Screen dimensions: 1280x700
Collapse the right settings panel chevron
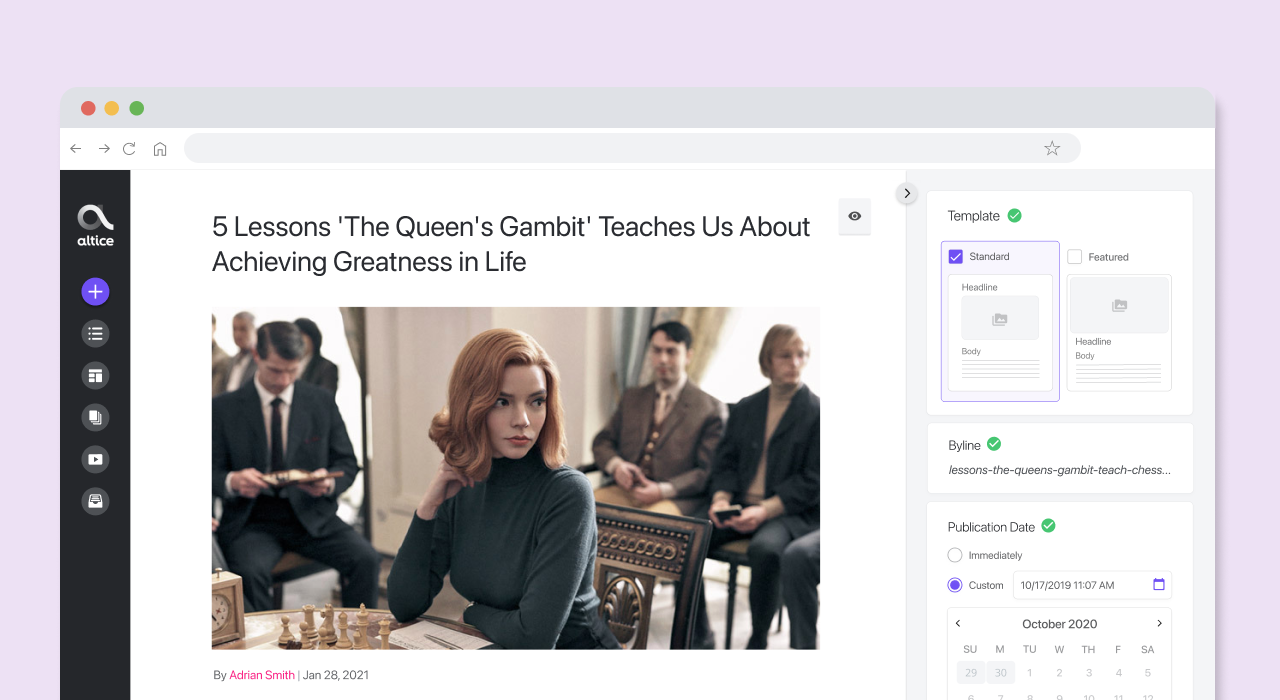pos(907,194)
